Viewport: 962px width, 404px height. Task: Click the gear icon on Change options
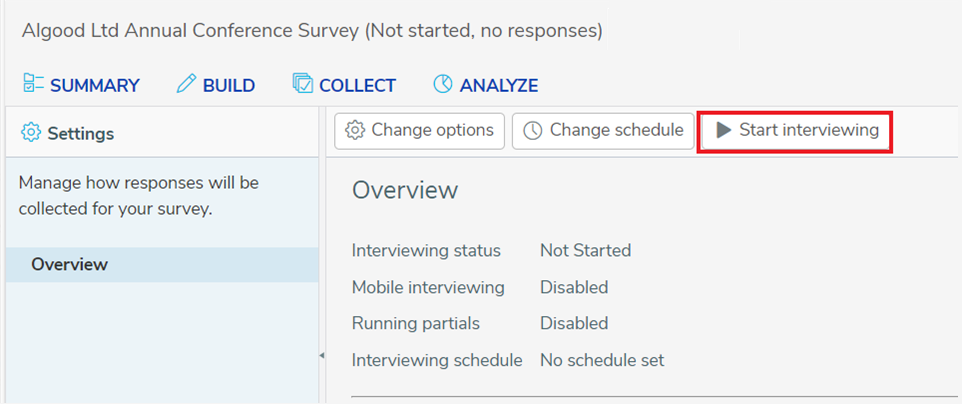(355, 130)
